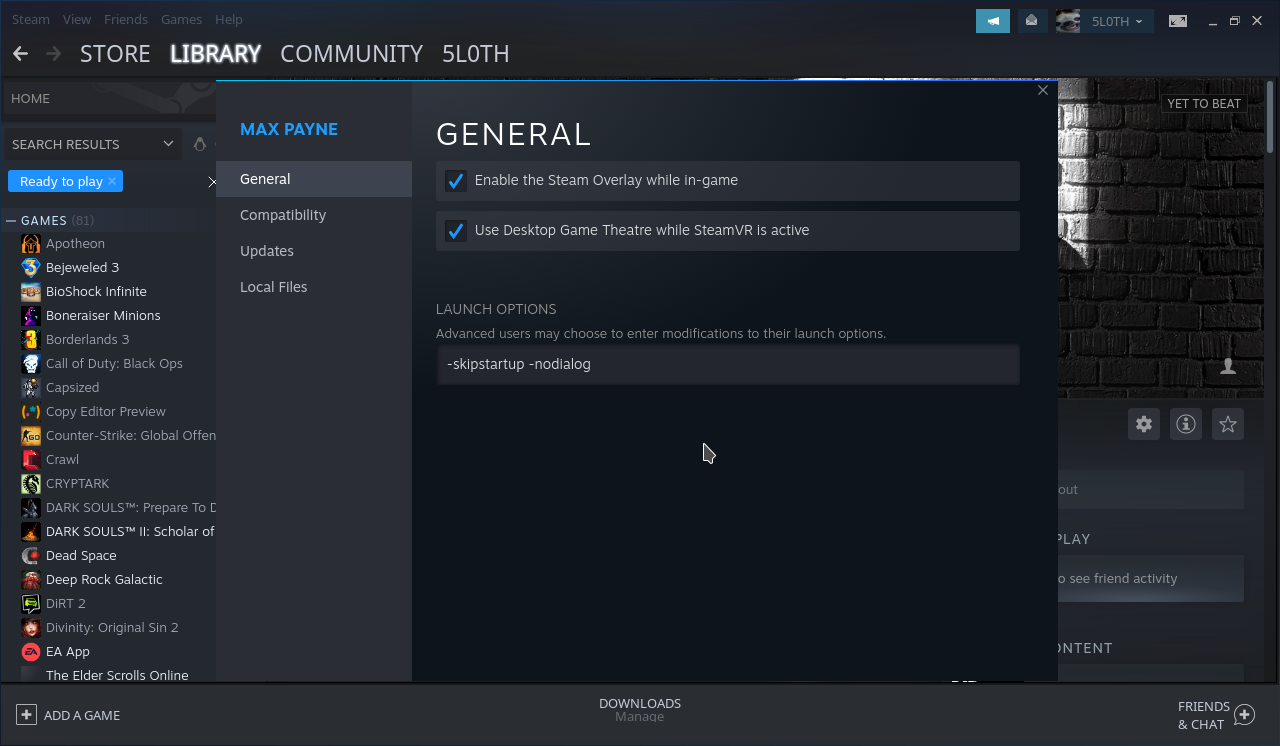Go to the LIBRARY section
This screenshot has width=1280, height=746.
point(215,54)
